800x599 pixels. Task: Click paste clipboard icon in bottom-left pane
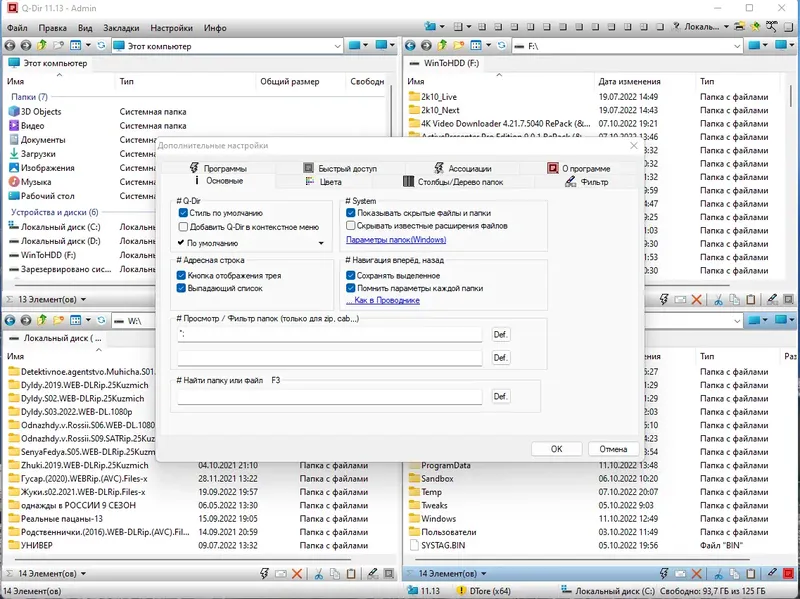(x=351, y=573)
